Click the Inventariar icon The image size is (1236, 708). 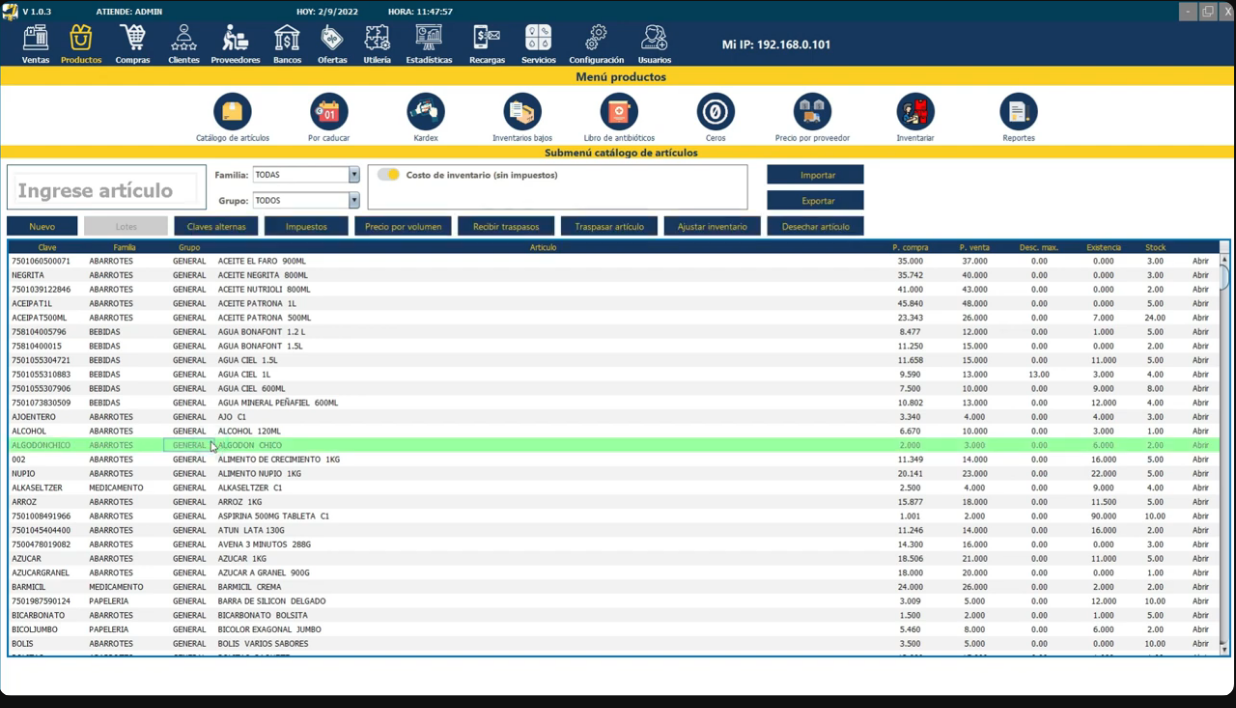coord(915,111)
